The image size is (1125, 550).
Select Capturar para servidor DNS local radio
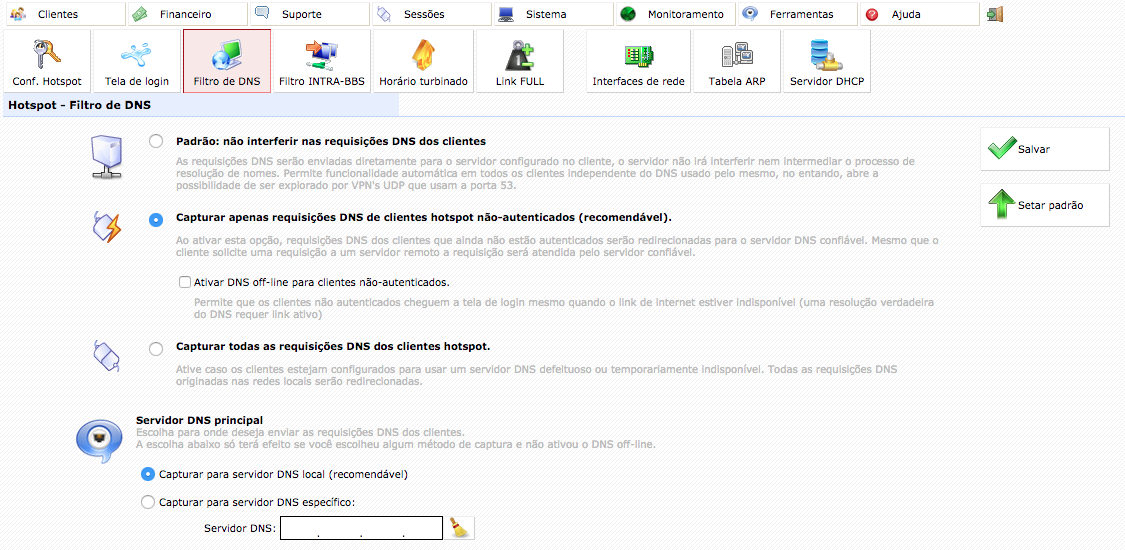[x=148, y=473]
